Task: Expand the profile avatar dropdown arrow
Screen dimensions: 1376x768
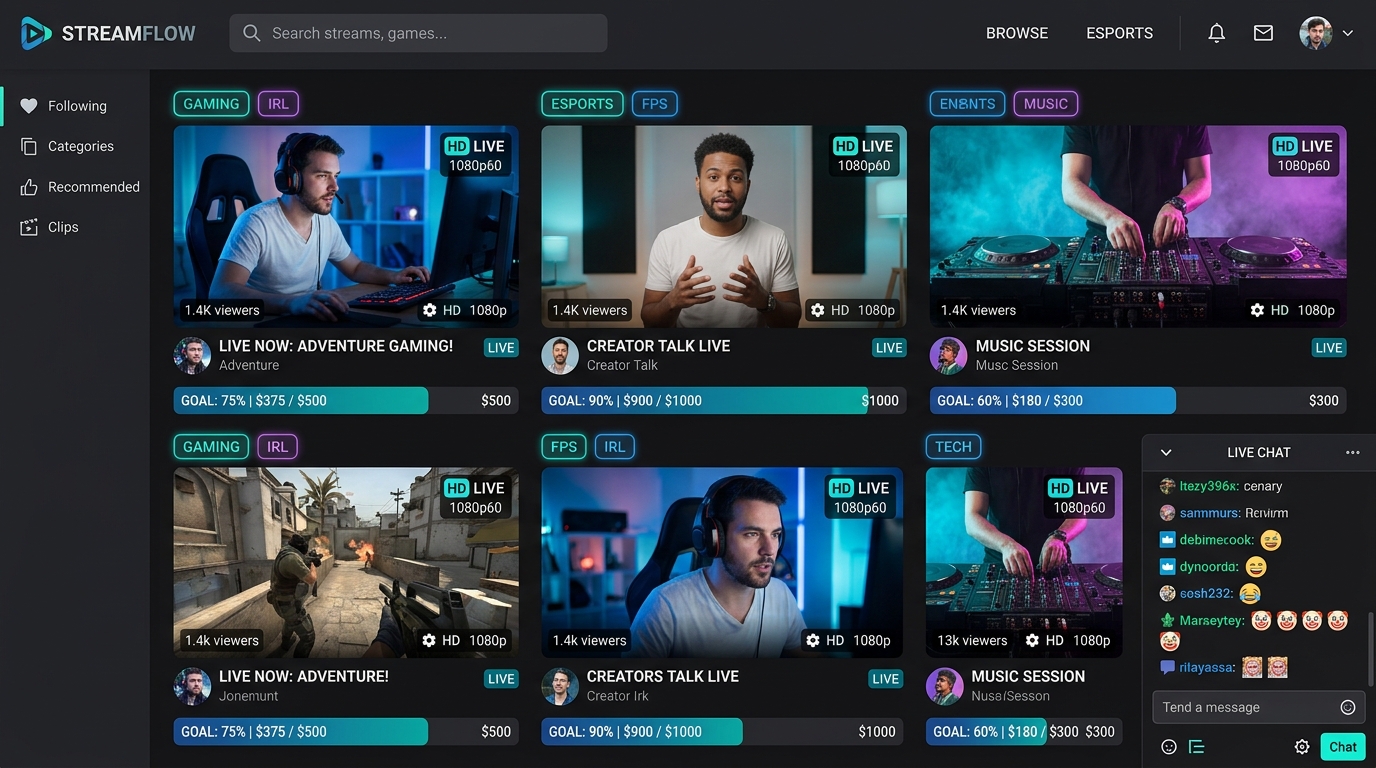Action: point(1347,33)
